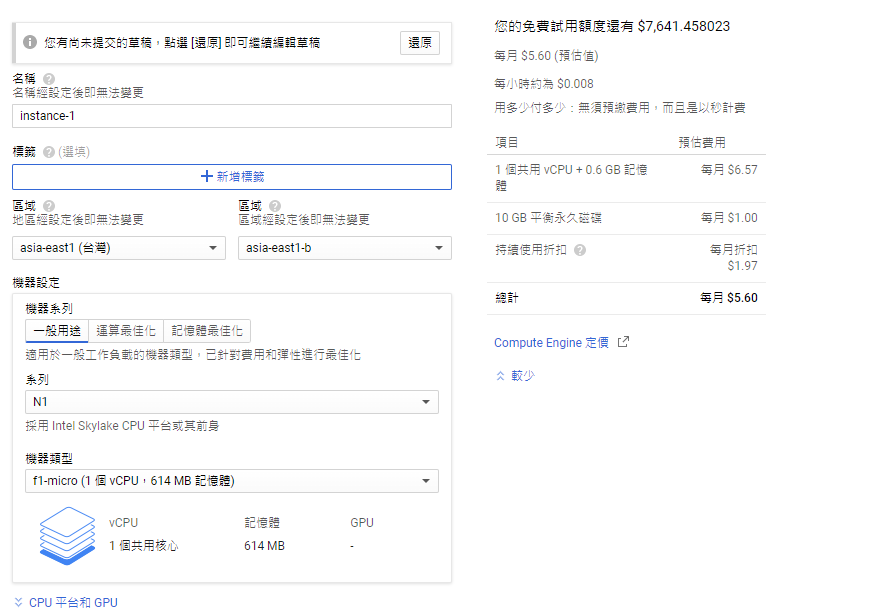The height and width of the screenshot is (615, 896).
Task: Click the help icon beside 標籤 label
Action: coord(49,152)
